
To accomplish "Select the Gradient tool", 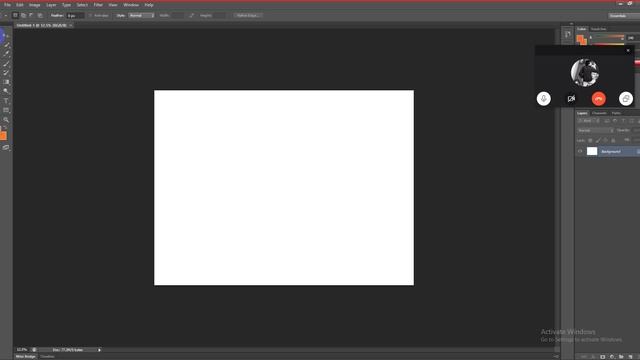I will pos(6,82).
